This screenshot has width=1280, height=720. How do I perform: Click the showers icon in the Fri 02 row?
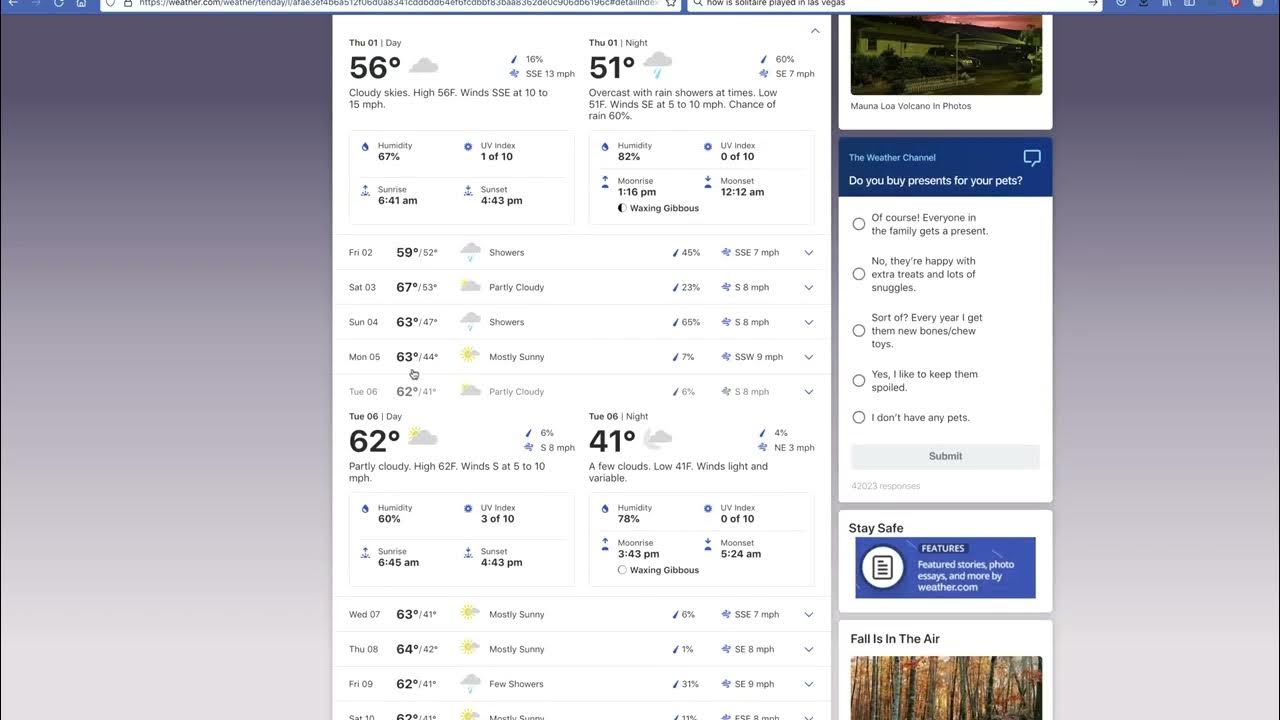pyautogui.click(x=470, y=252)
